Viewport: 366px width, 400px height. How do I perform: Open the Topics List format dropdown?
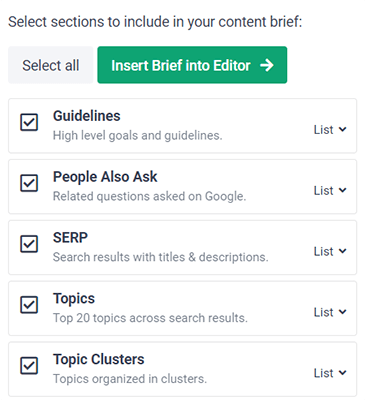click(330, 312)
